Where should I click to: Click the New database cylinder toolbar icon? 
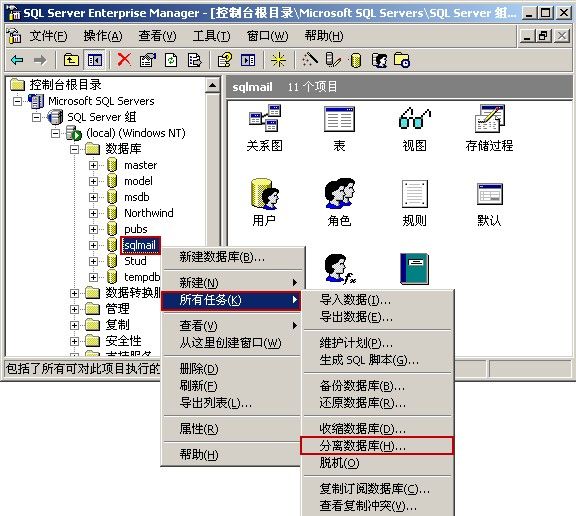(x=356, y=60)
